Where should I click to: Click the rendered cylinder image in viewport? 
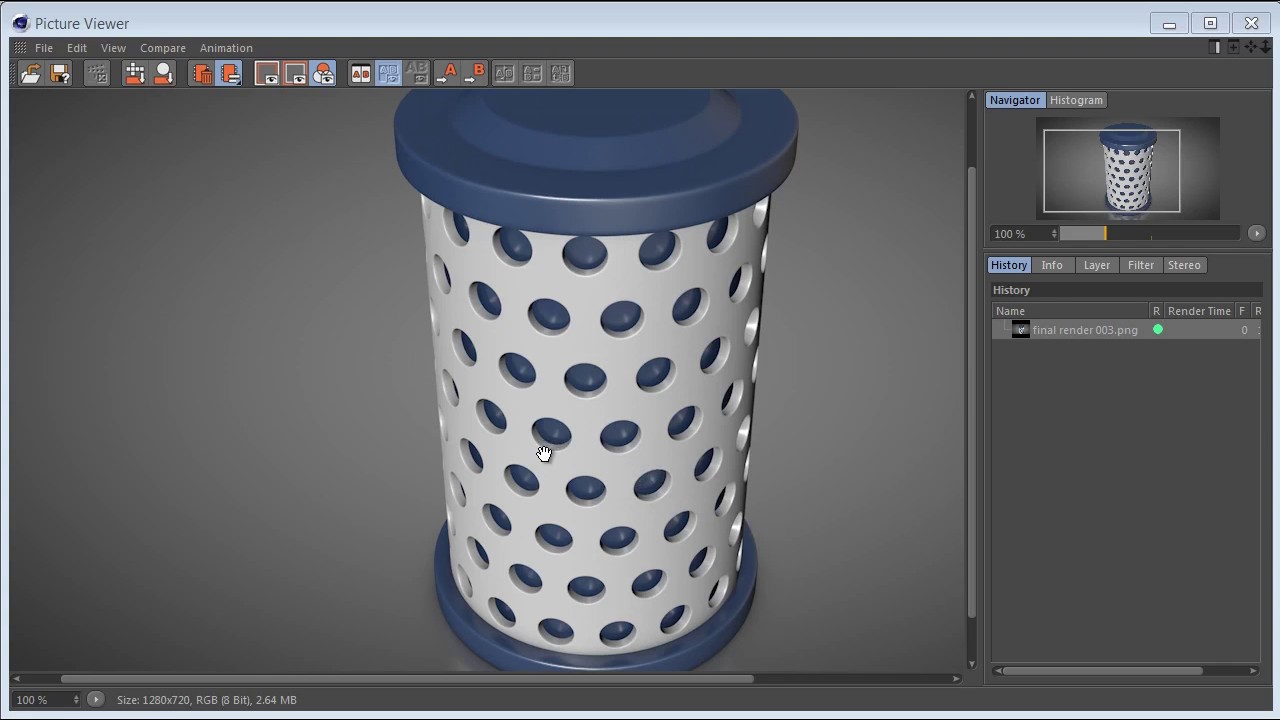596,380
